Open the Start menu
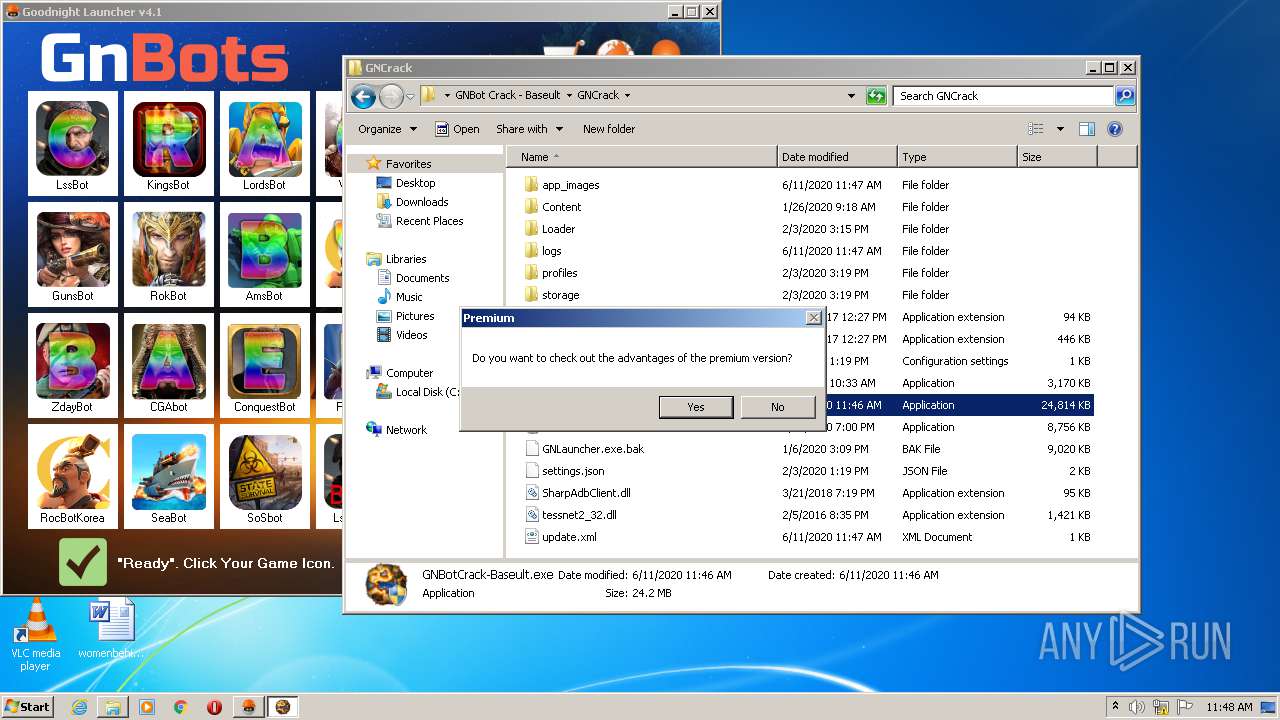Viewport: 1280px width, 720px height. [x=28, y=707]
